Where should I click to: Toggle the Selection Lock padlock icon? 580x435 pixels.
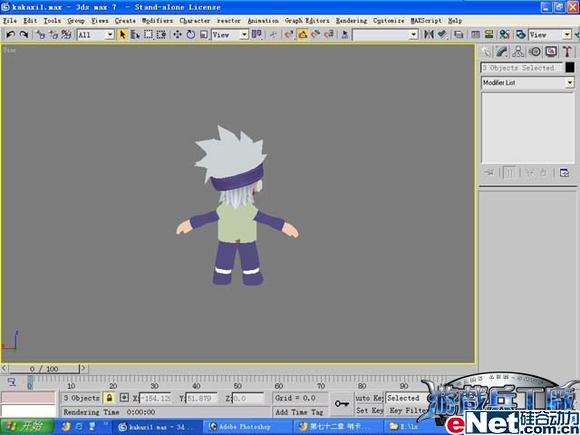pyautogui.click(x=109, y=398)
